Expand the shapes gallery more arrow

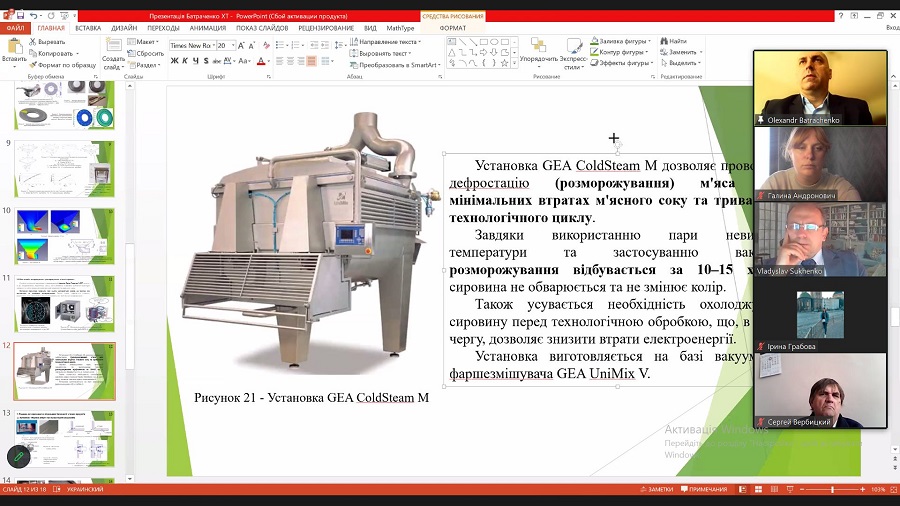pyautogui.click(x=514, y=63)
